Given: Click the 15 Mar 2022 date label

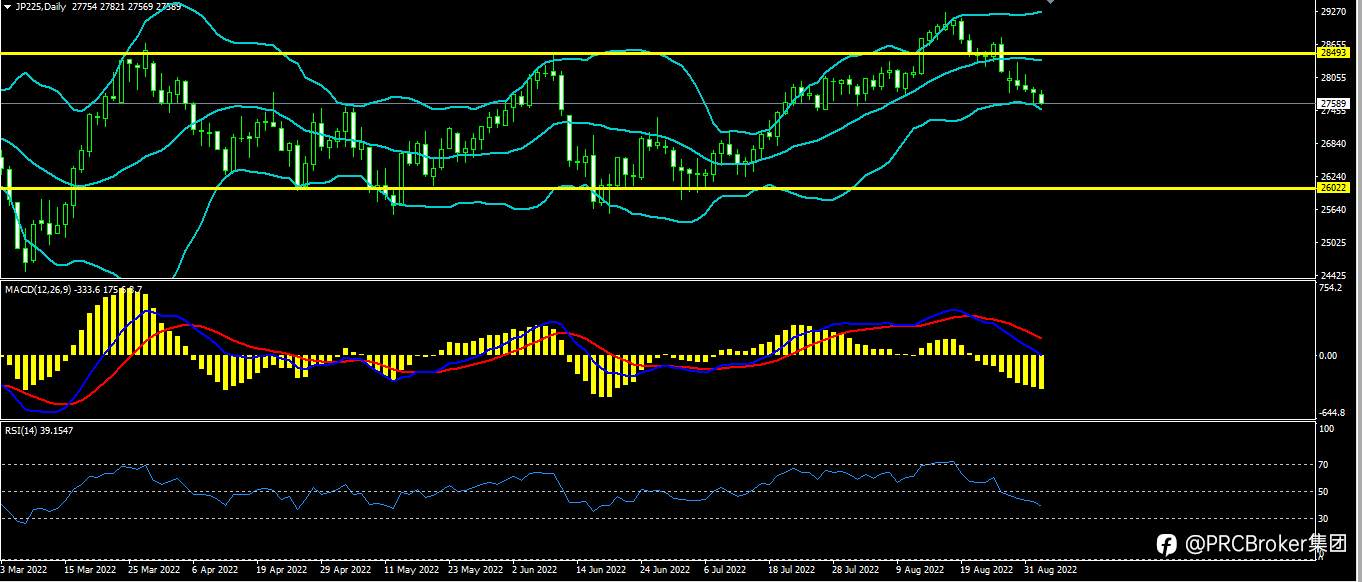Looking at the screenshot, I should 90,569.
